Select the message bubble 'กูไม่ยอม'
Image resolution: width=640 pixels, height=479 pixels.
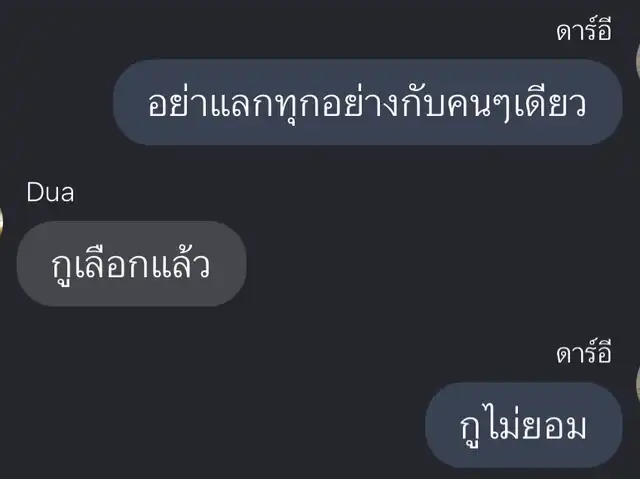524,426
